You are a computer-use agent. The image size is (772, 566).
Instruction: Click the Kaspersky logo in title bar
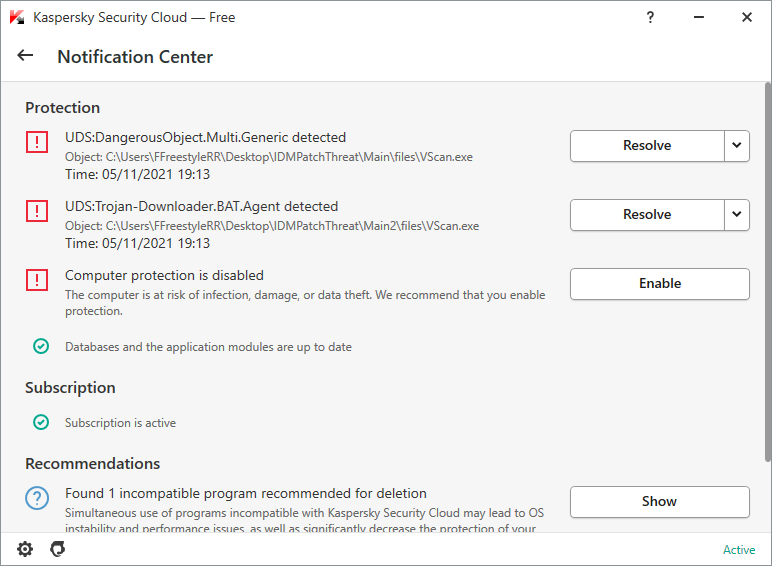(17, 17)
